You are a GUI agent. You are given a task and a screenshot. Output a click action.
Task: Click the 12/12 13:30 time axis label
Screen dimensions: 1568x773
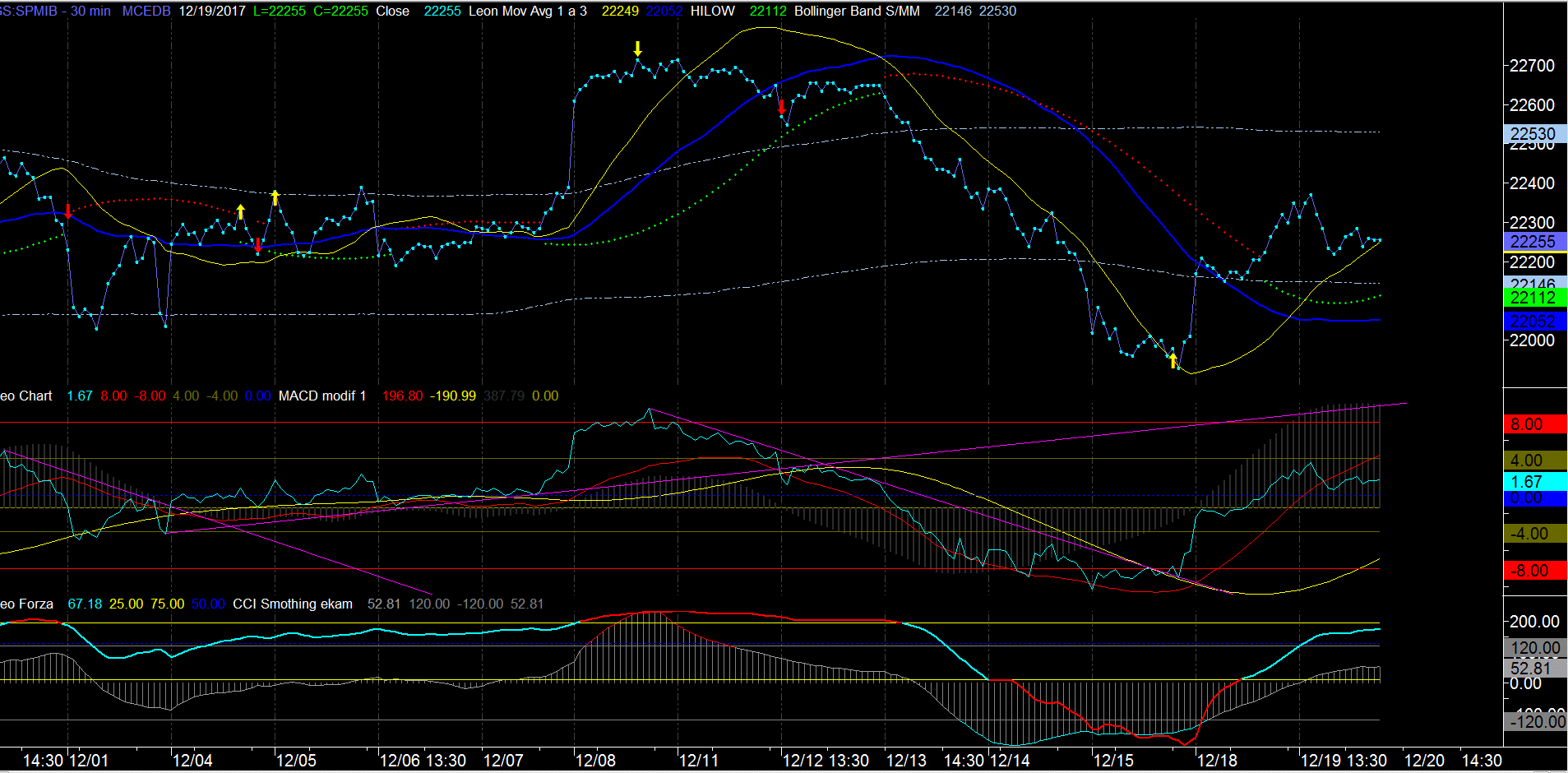coord(826,761)
